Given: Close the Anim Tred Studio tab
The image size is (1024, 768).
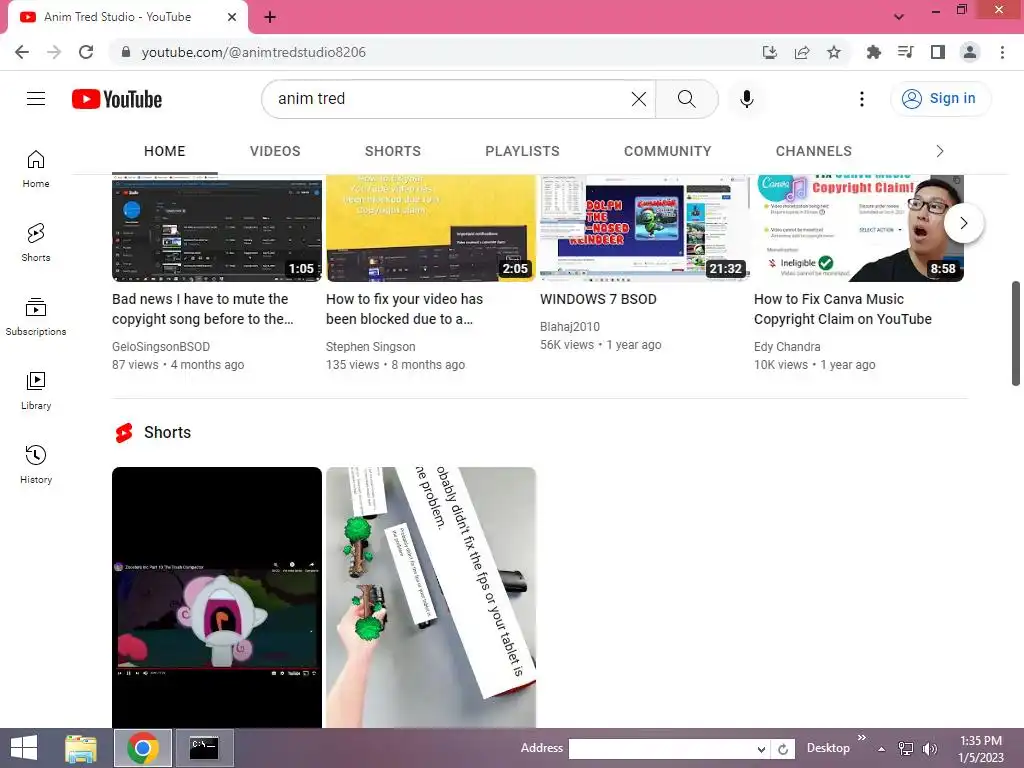Looking at the screenshot, I should (x=232, y=17).
